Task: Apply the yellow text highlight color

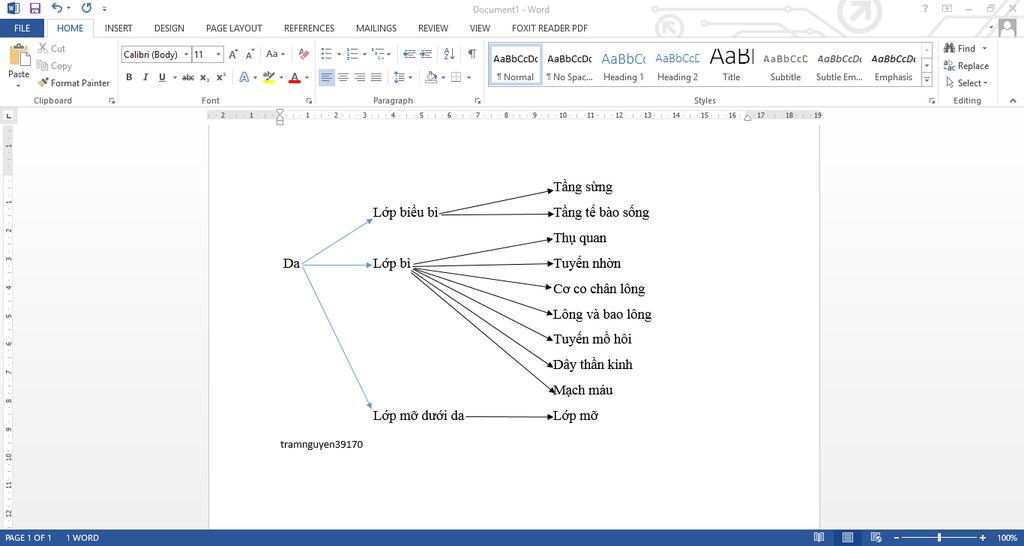Action: (x=268, y=77)
